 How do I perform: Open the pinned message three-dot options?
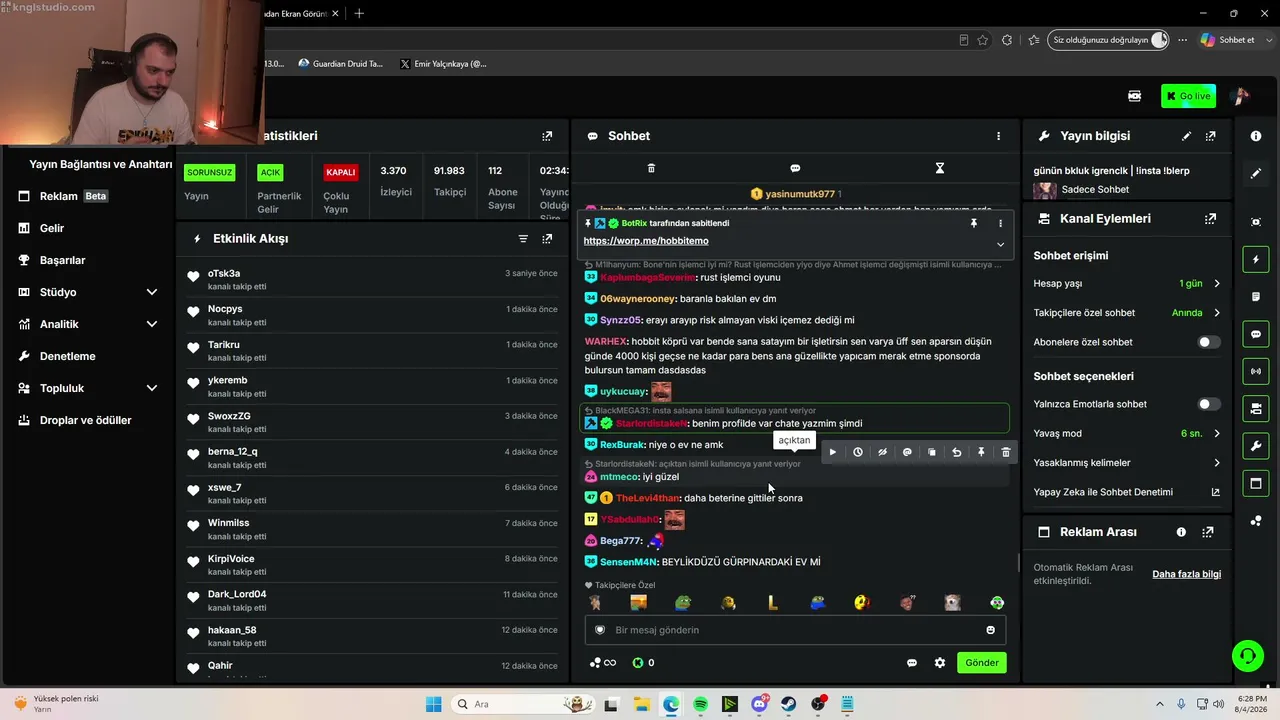1000,223
